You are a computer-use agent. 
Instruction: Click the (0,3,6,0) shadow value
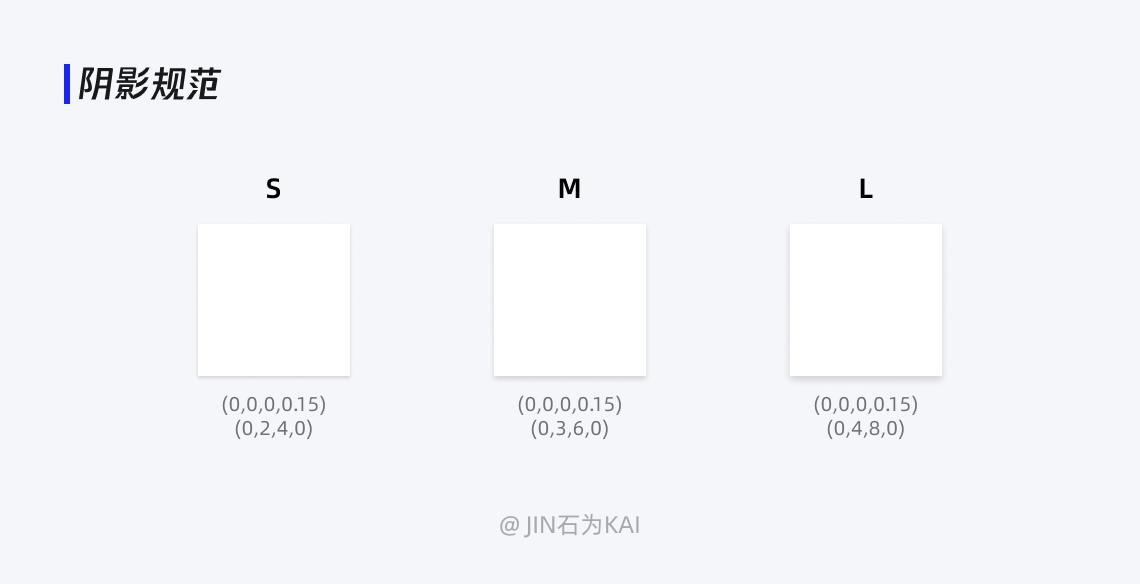tap(569, 428)
